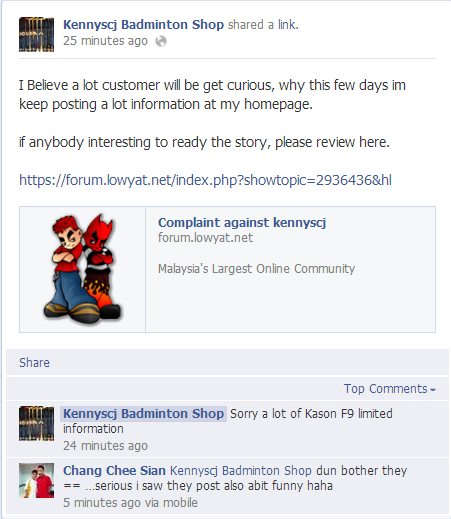Image resolution: width=451 pixels, height=519 pixels.
Task: Click tagged Kennyscj Badminton Shop mention
Action: (241, 471)
